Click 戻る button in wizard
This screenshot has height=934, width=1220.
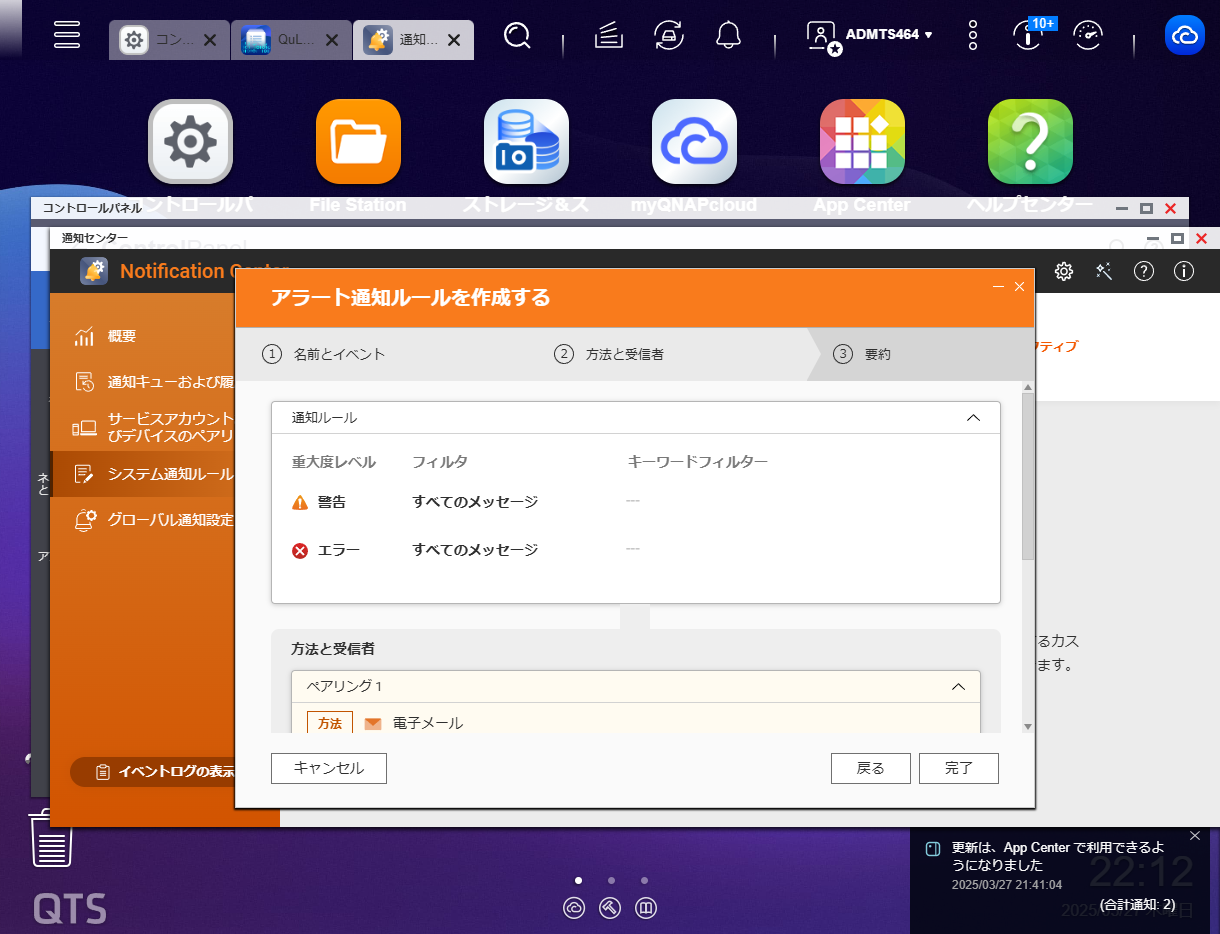871,768
